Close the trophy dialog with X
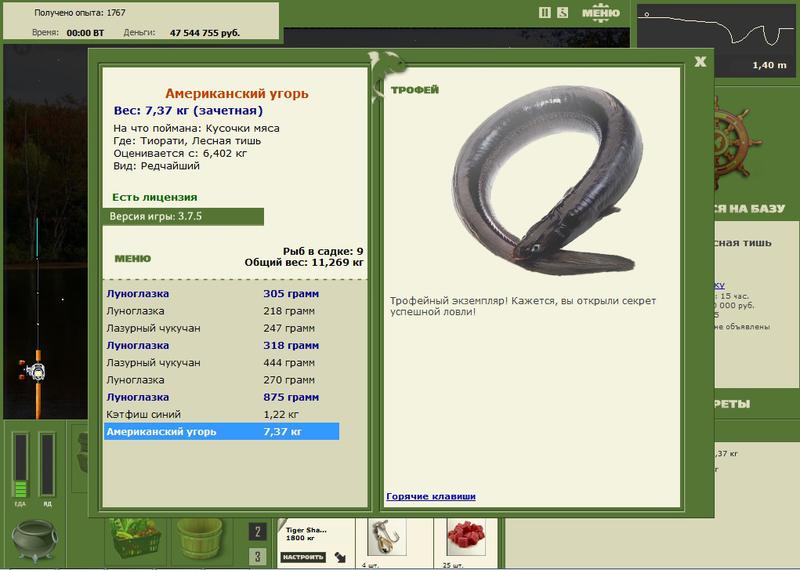800x570 pixels. tap(700, 62)
